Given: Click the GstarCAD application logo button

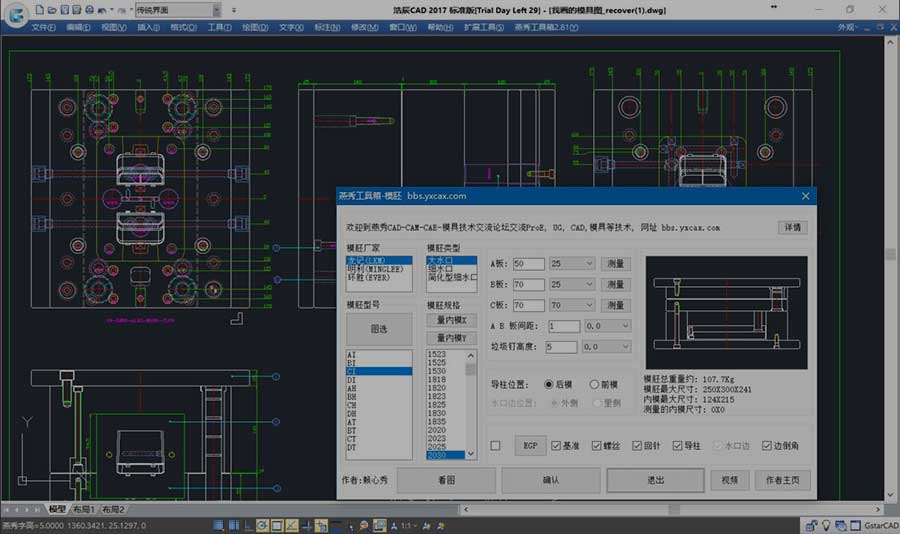Looking at the screenshot, I should coord(14,16).
